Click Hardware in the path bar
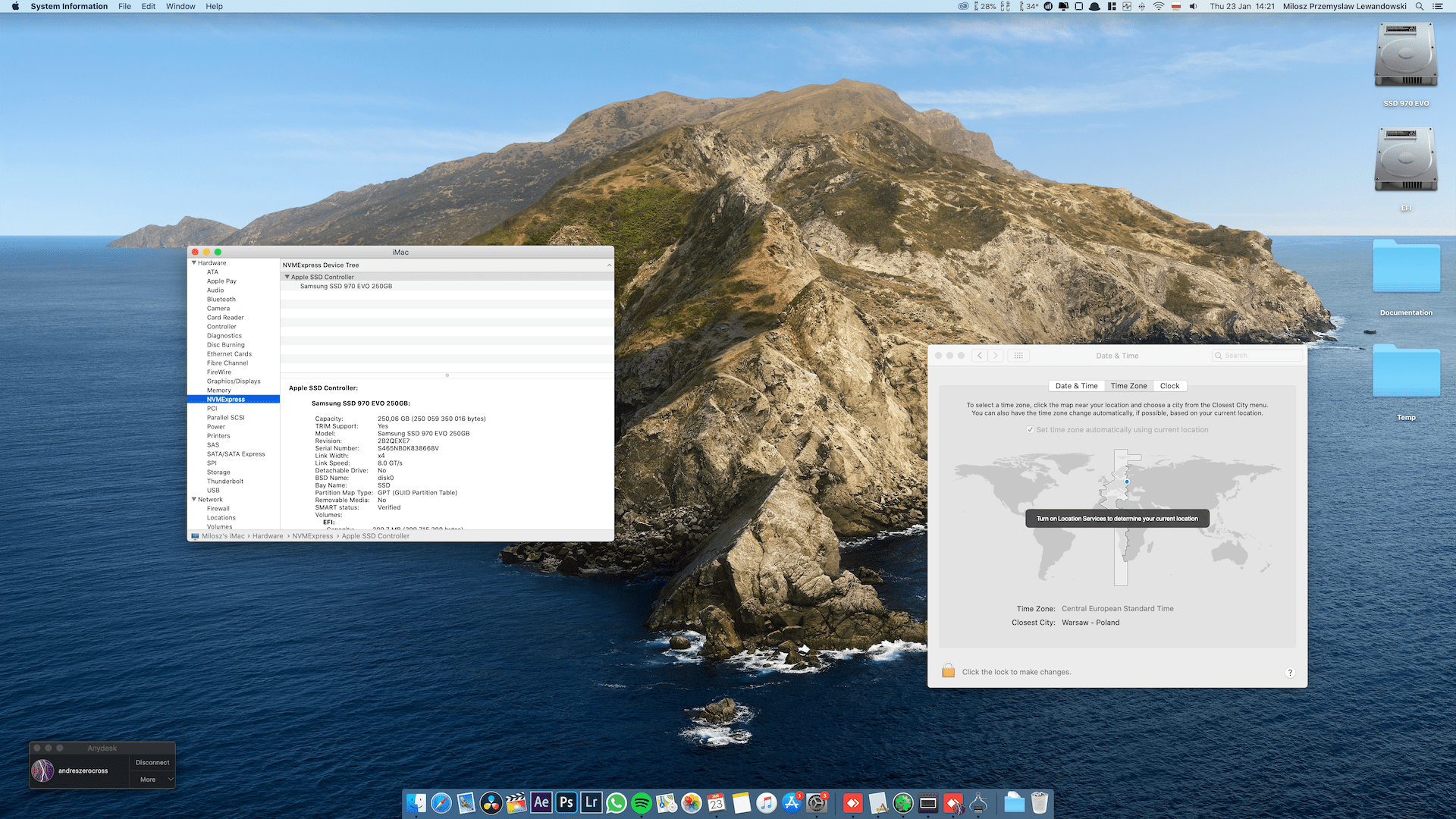The image size is (1456, 819). click(268, 536)
